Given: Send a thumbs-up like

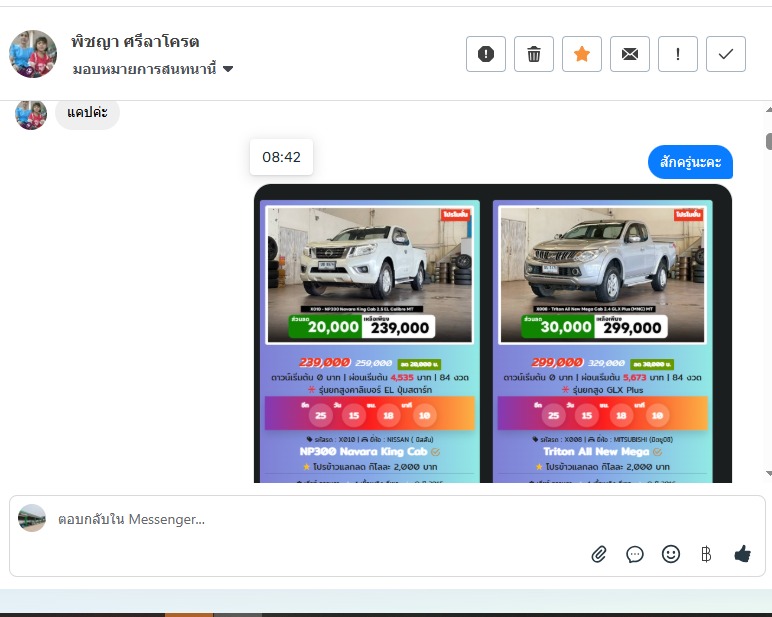Looking at the screenshot, I should [742, 554].
